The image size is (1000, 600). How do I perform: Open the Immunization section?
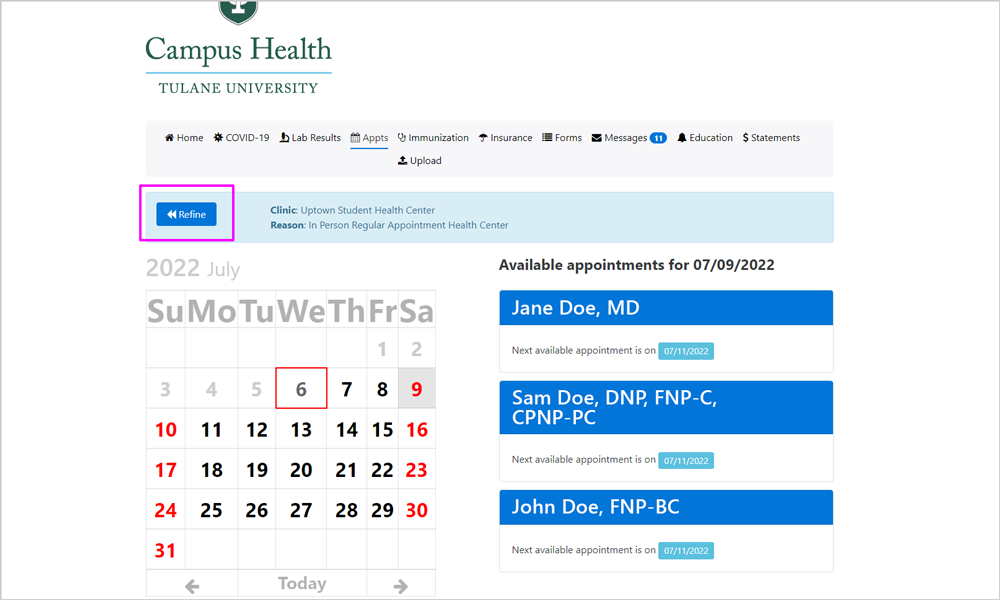433,138
